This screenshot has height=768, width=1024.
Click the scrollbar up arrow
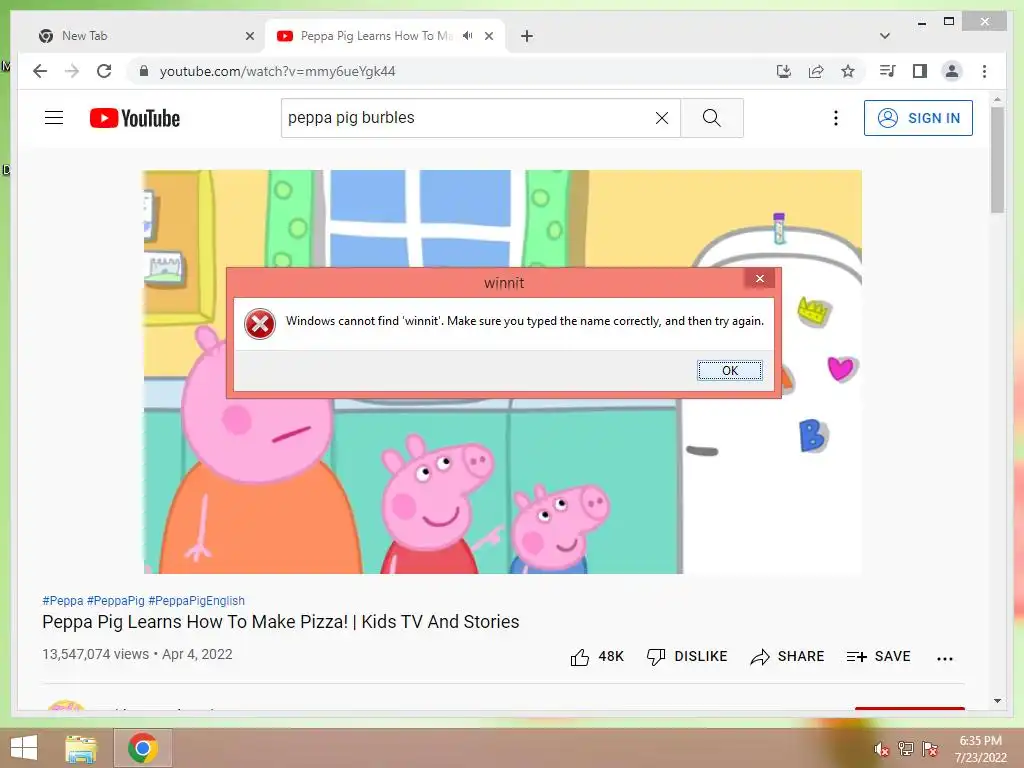click(997, 100)
